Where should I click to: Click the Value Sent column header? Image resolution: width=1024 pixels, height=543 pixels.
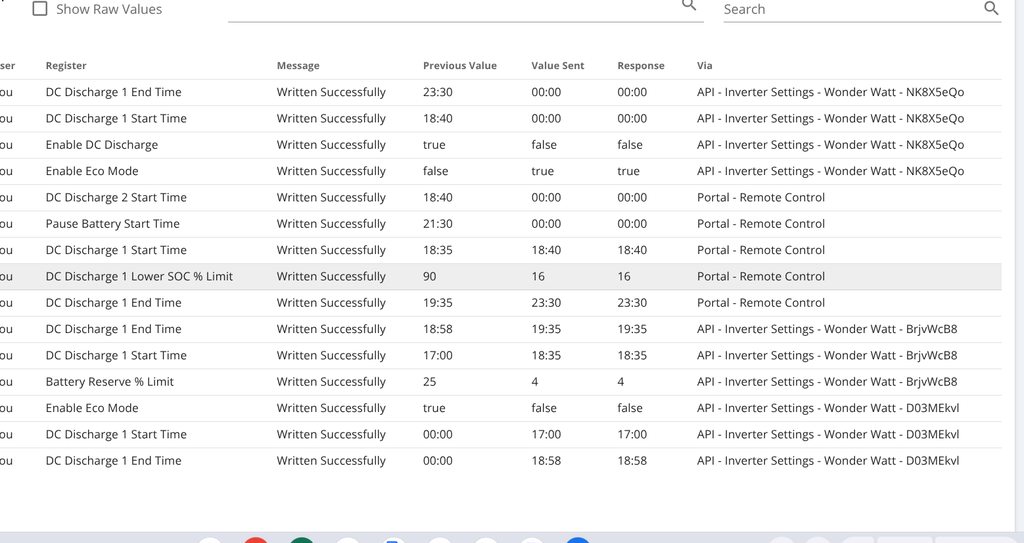click(x=557, y=66)
